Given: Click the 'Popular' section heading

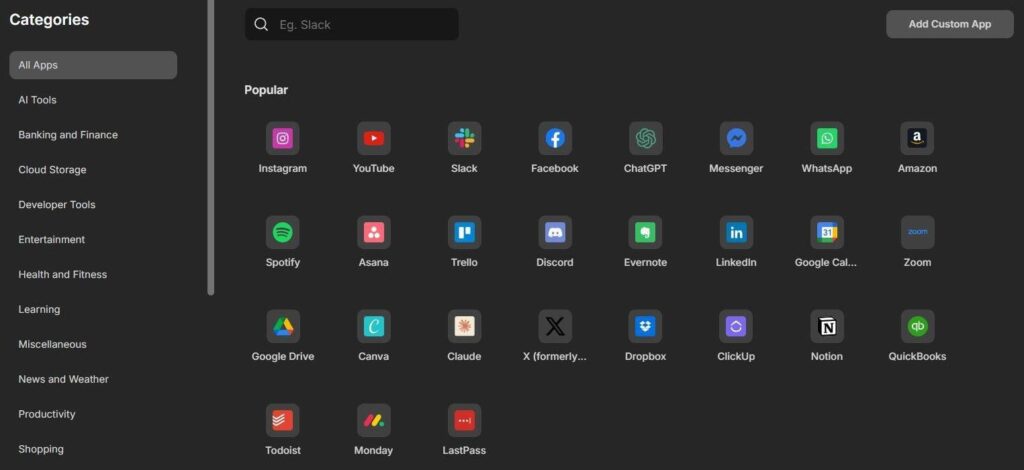Looking at the screenshot, I should pos(266,90).
